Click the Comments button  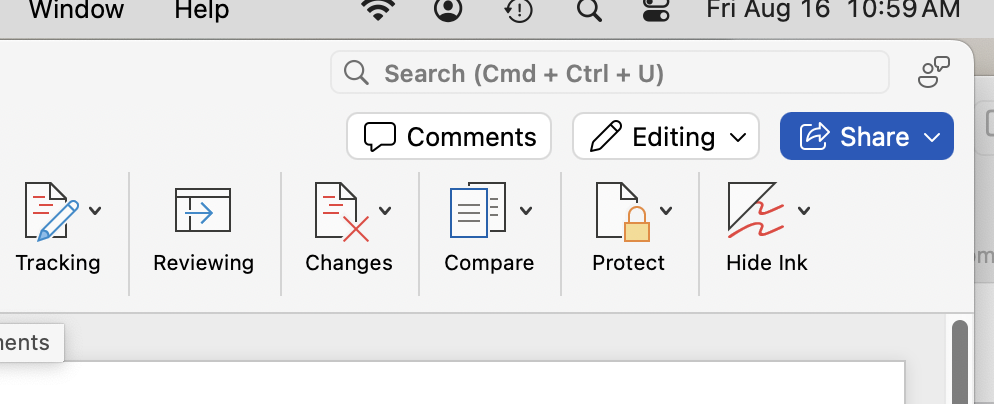[x=449, y=136]
